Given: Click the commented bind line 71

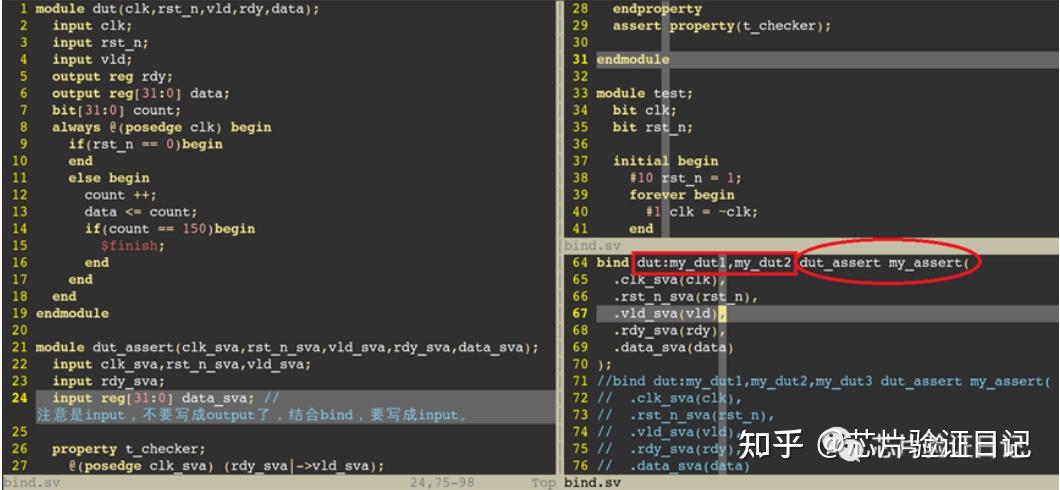Looking at the screenshot, I should click(x=823, y=381).
